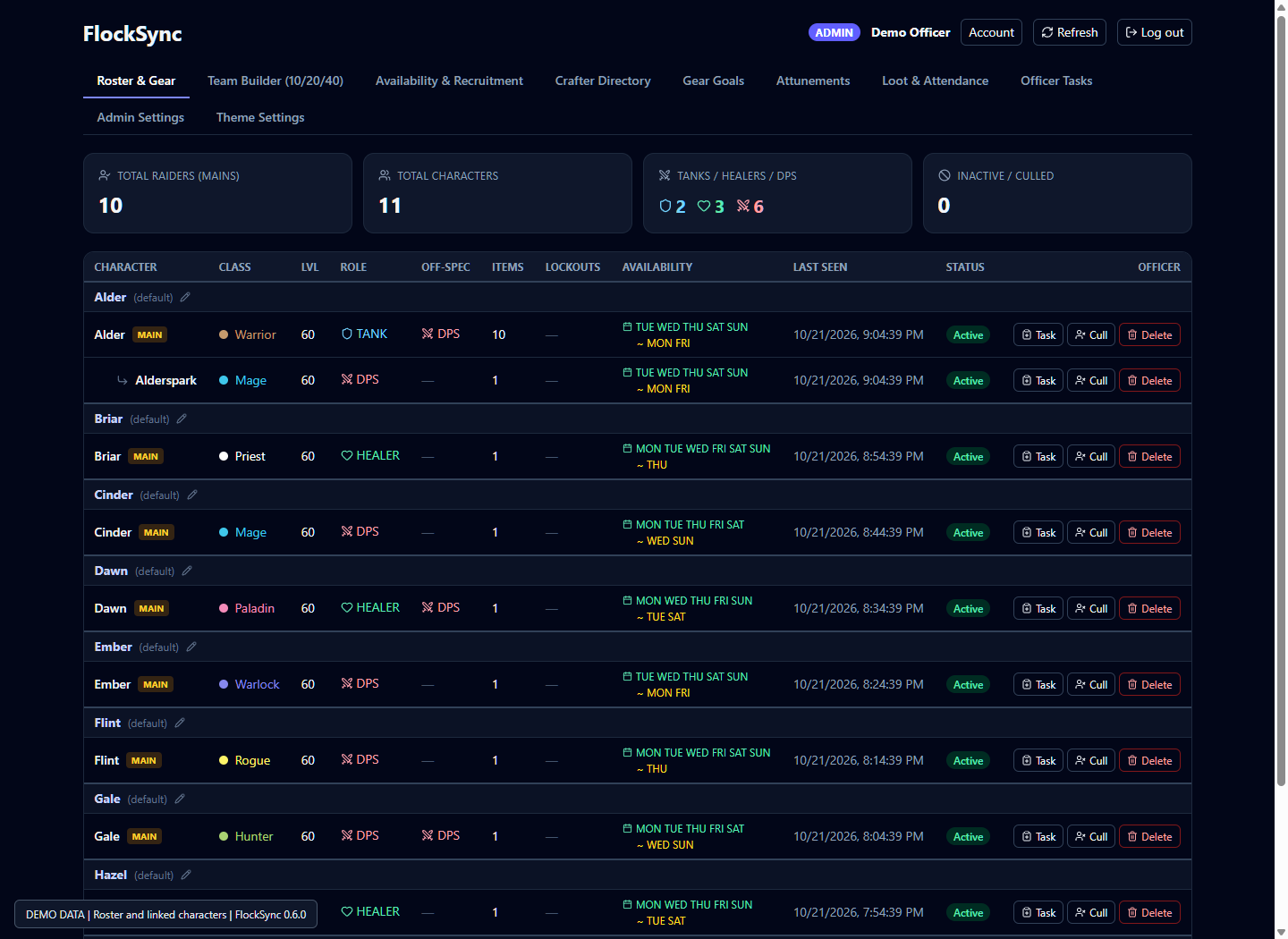Rename Cinder group via pencil icon

point(192,495)
